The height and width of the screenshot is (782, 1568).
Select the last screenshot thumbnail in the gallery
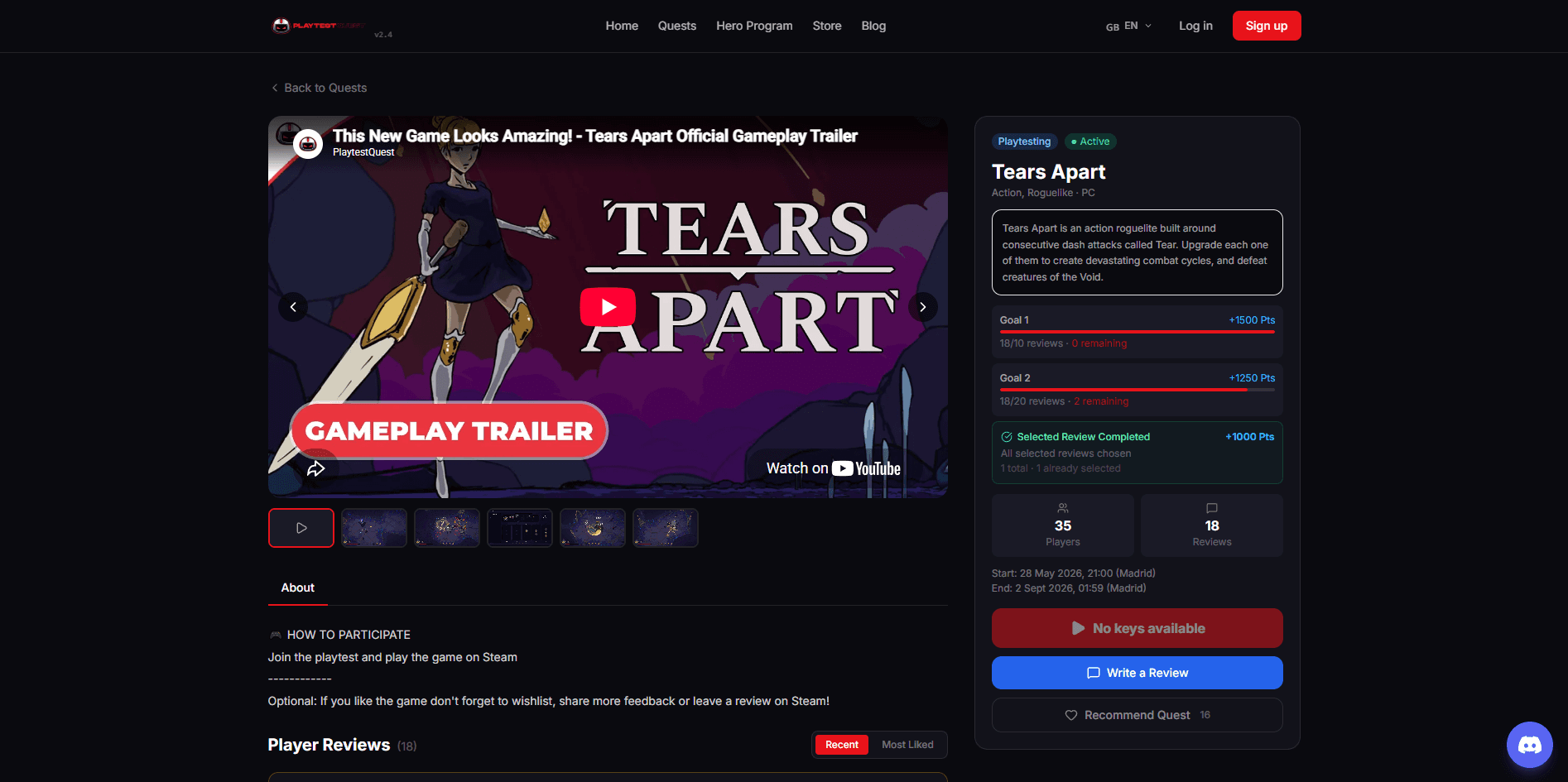coord(666,528)
